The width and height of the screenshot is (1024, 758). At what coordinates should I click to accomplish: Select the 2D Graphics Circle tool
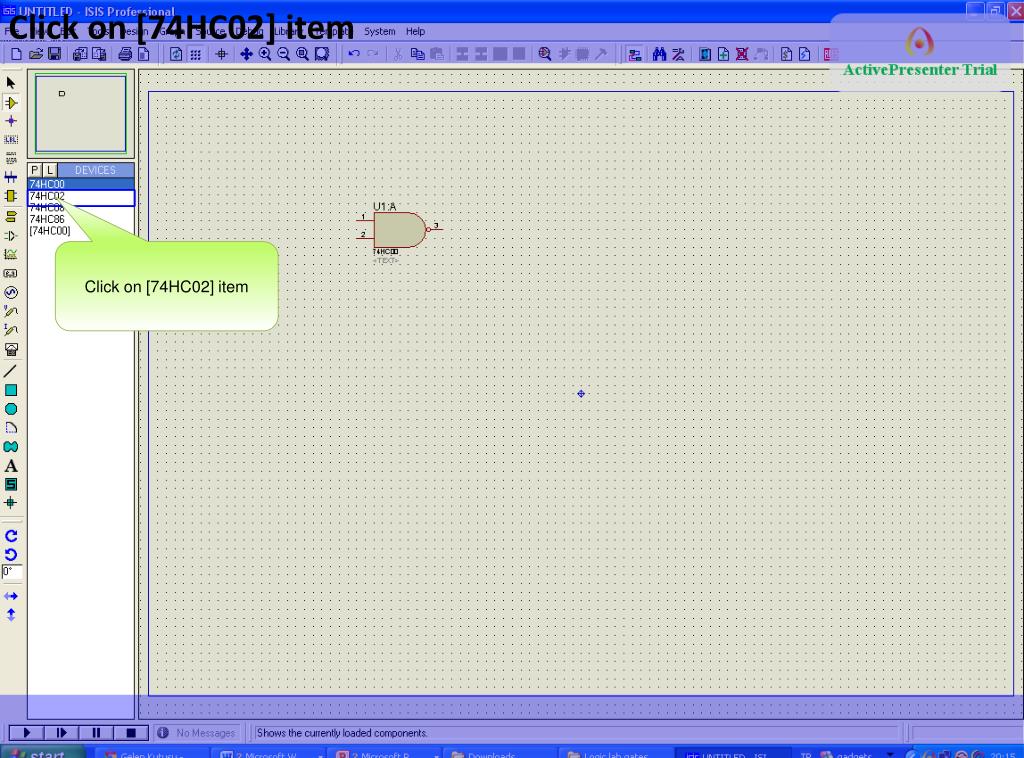pos(10,409)
